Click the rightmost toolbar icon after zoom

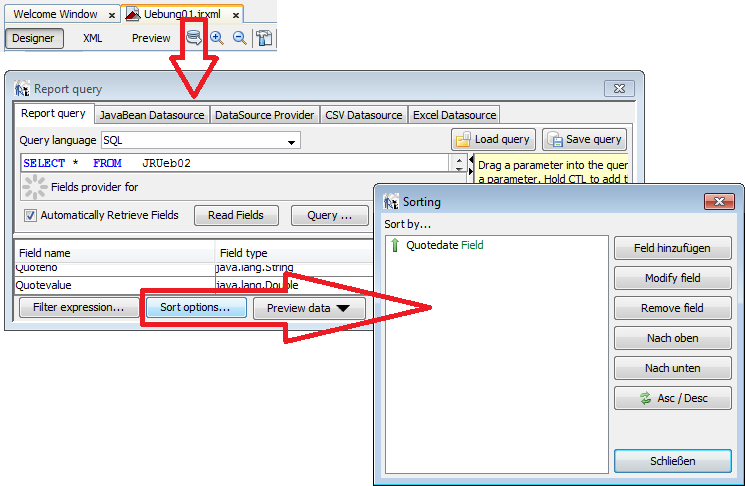coord(264,38)
